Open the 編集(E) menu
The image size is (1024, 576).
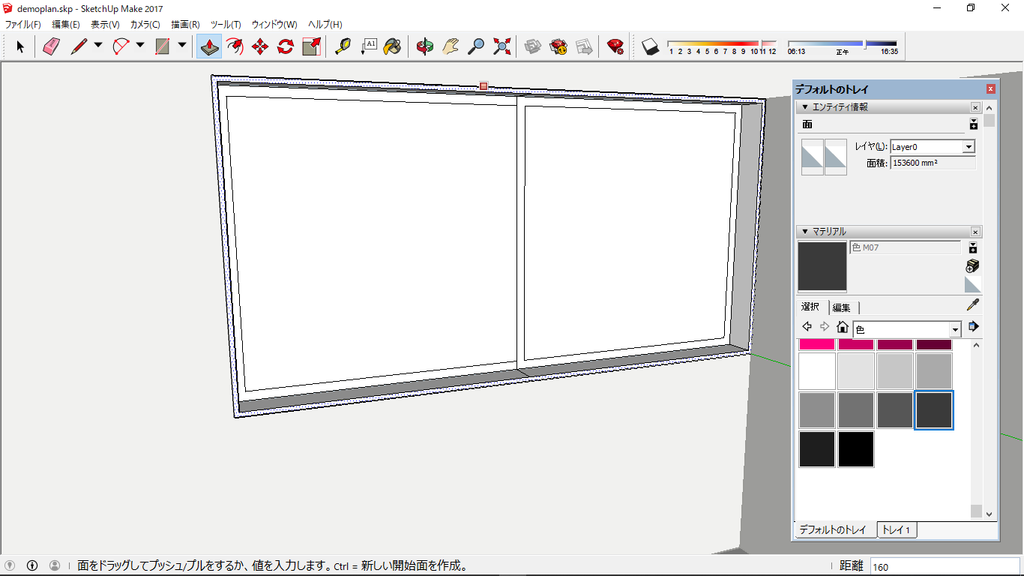(65, 24)
